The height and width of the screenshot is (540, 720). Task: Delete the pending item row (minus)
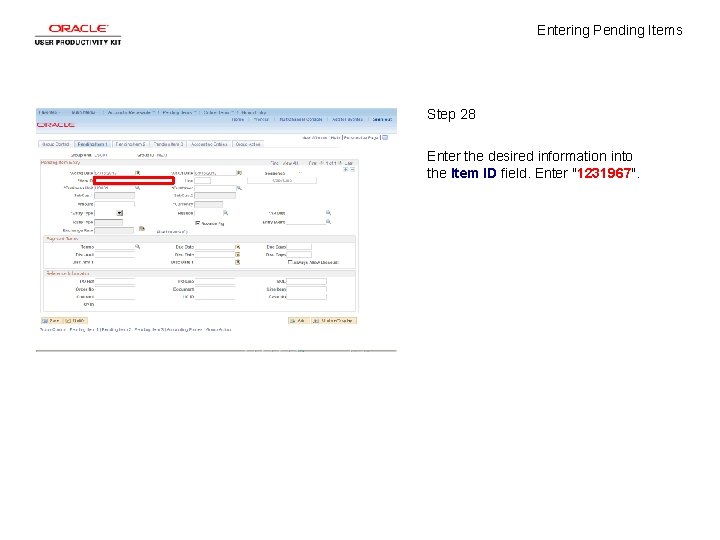point(353,169)
